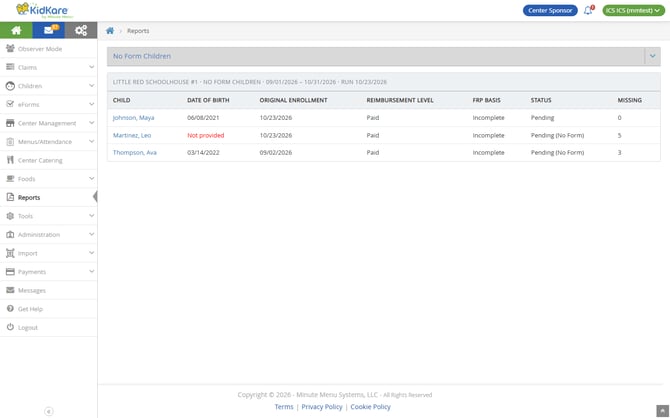Click the Foods sidebar icon

[x=10, y=179]
